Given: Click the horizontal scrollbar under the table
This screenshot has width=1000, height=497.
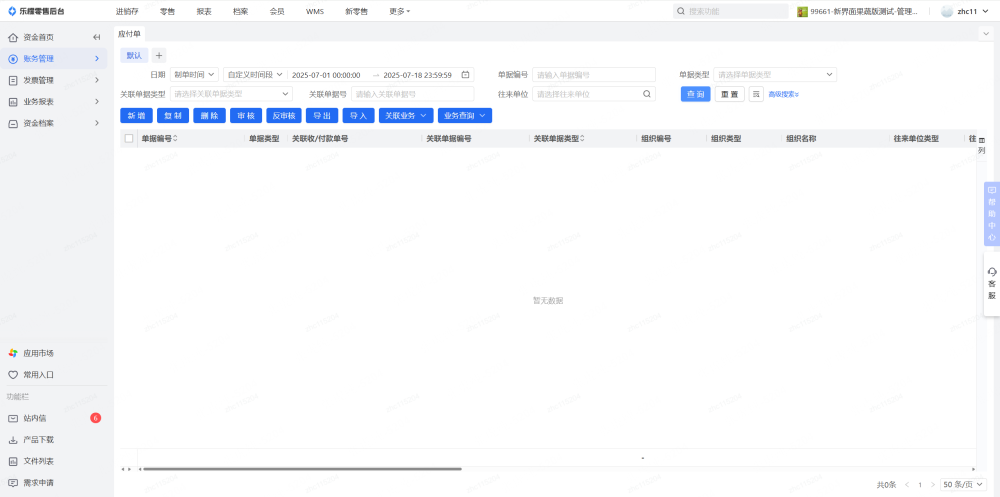Looking at the screenshot, I should click(300, 468).
